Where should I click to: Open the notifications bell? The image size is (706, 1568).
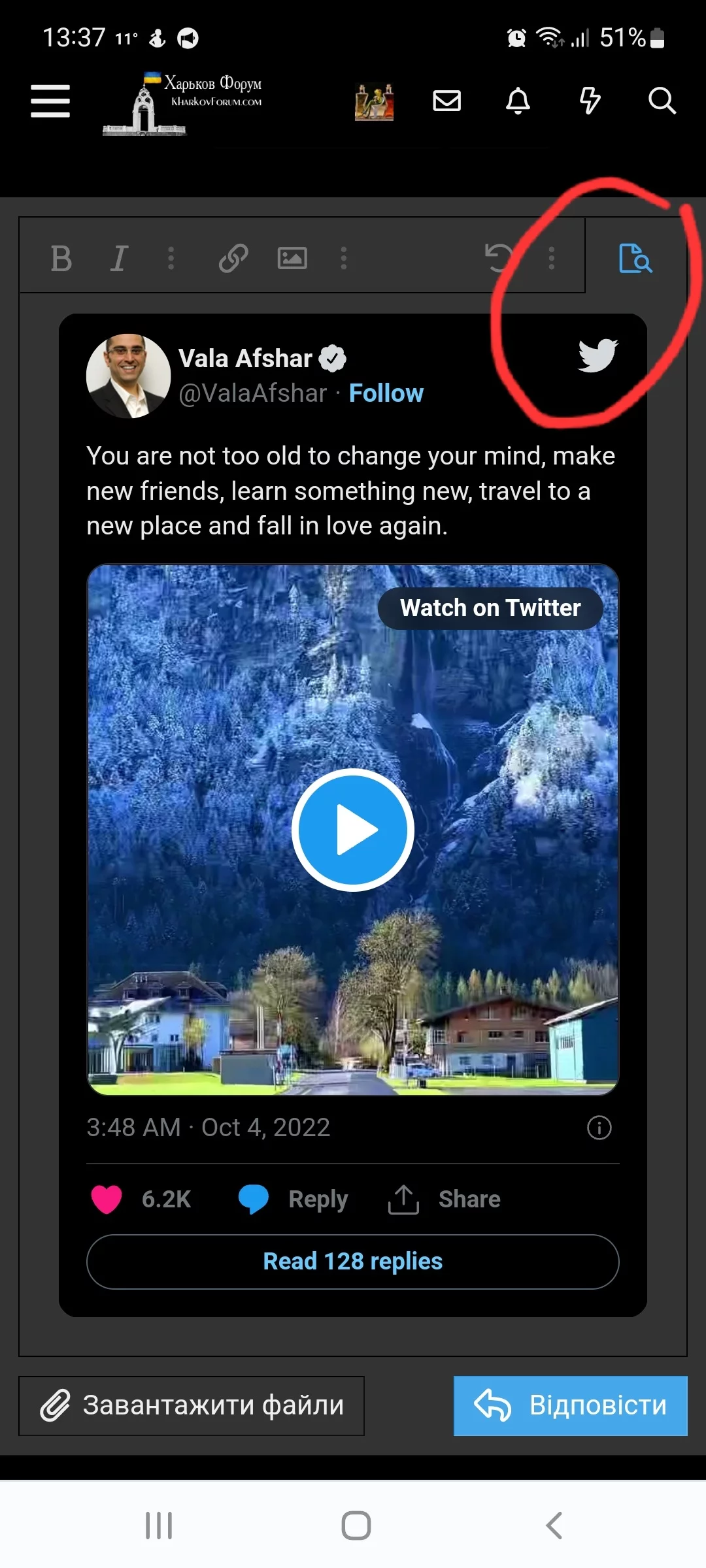(518, 101)
